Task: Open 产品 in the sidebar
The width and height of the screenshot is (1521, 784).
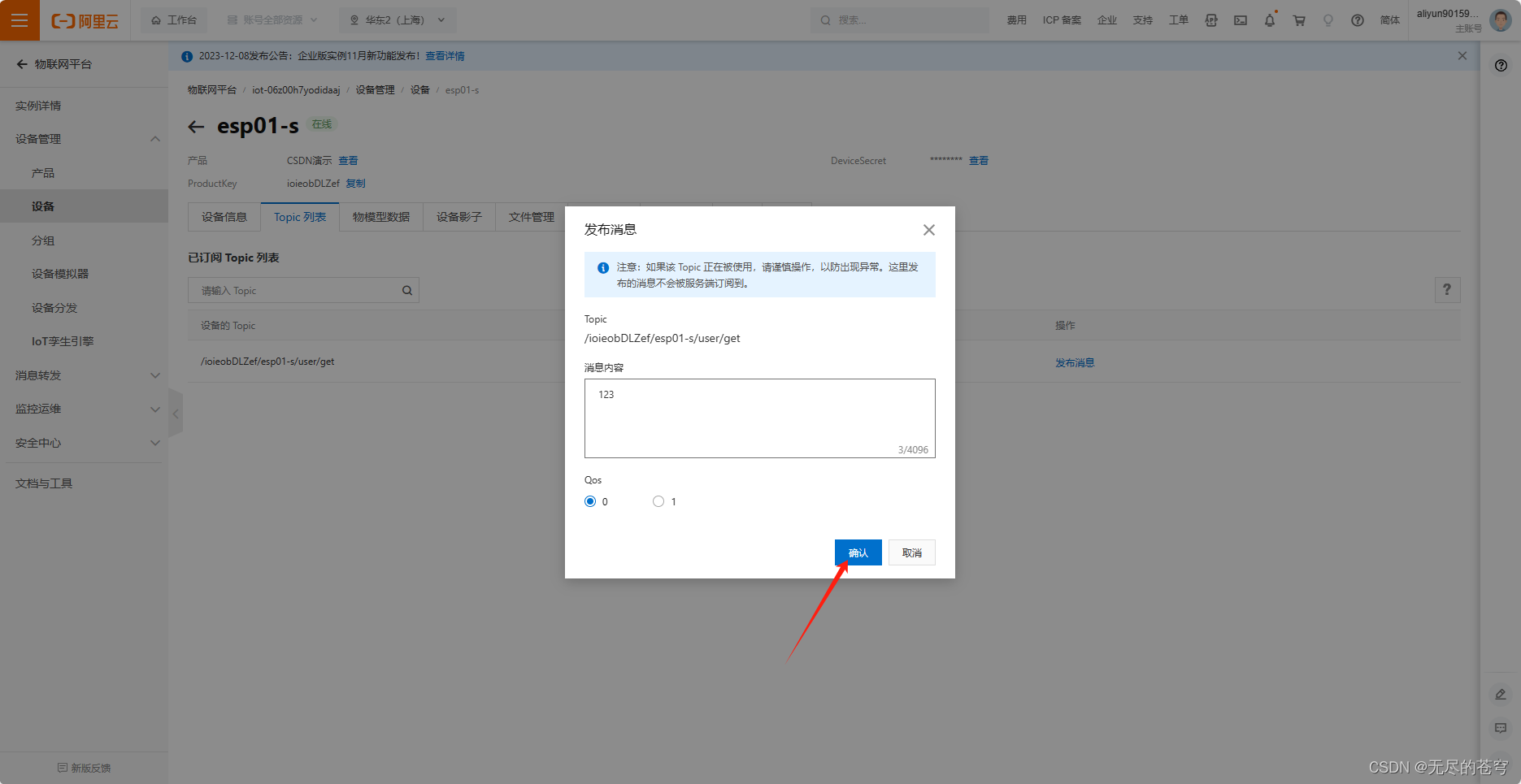Action: 43,173
